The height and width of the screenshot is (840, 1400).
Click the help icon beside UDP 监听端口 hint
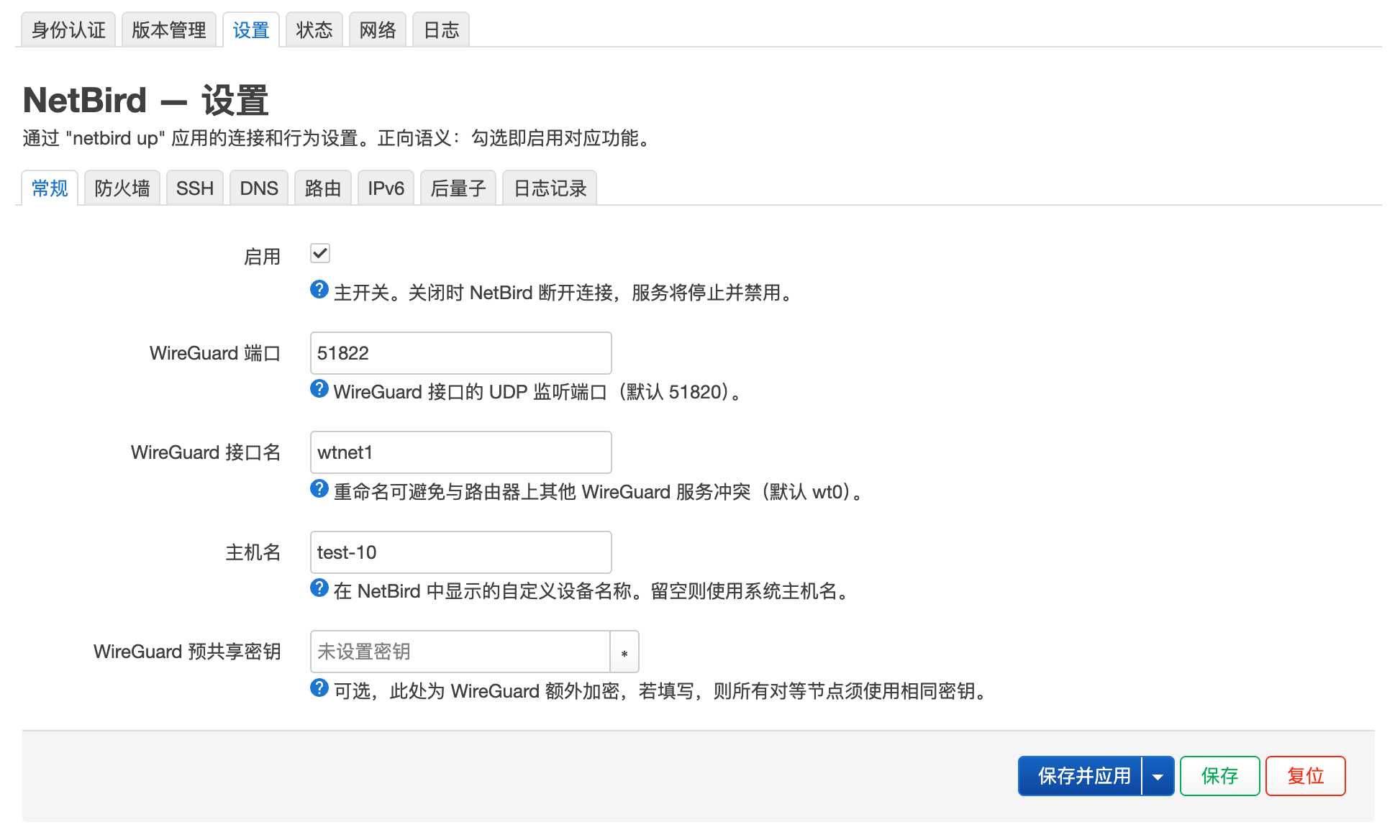(319, 388)
